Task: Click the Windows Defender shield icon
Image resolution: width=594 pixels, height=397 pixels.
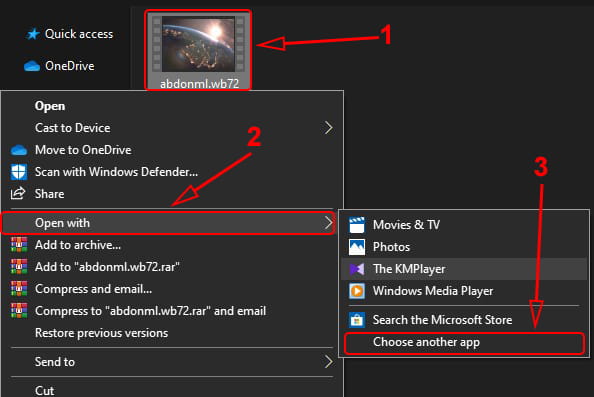Action: (19, 172)
